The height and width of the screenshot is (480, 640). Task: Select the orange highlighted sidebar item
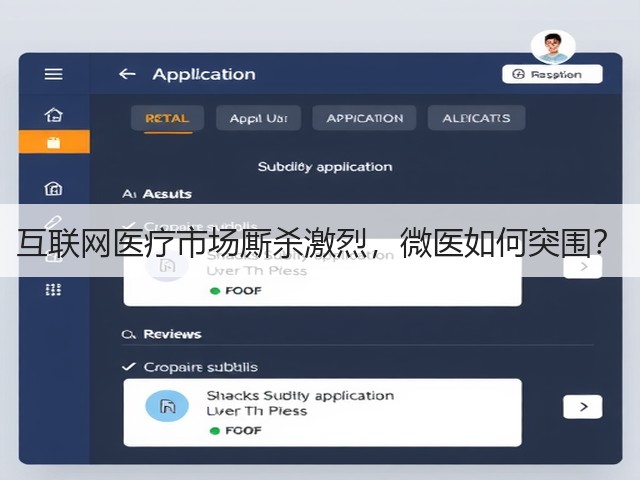point(54,142)
